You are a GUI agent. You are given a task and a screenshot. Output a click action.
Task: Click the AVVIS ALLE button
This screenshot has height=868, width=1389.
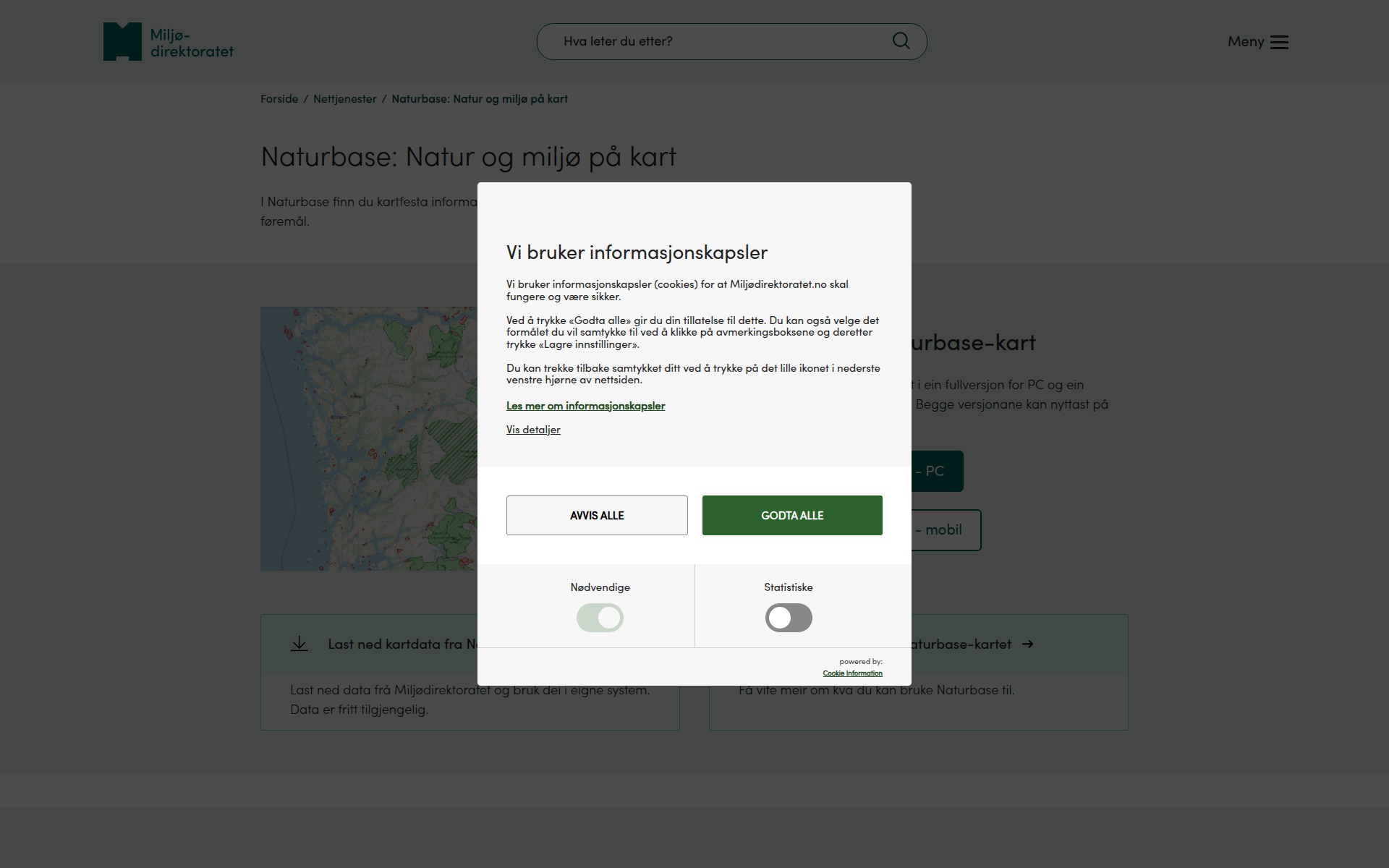(x=597, y=515)
